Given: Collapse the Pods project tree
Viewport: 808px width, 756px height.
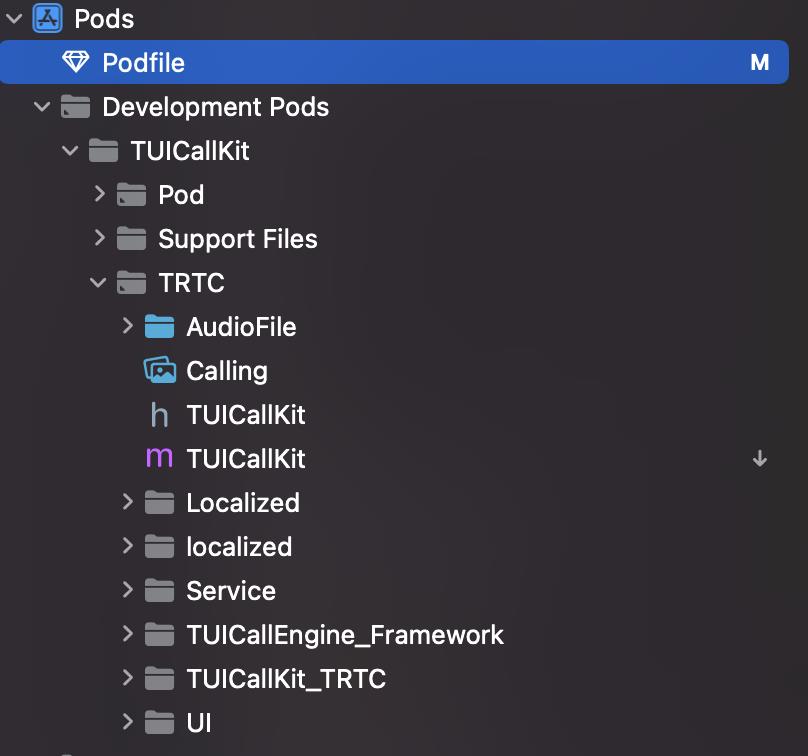Looking at the screenshot, I should click(14, 19).
